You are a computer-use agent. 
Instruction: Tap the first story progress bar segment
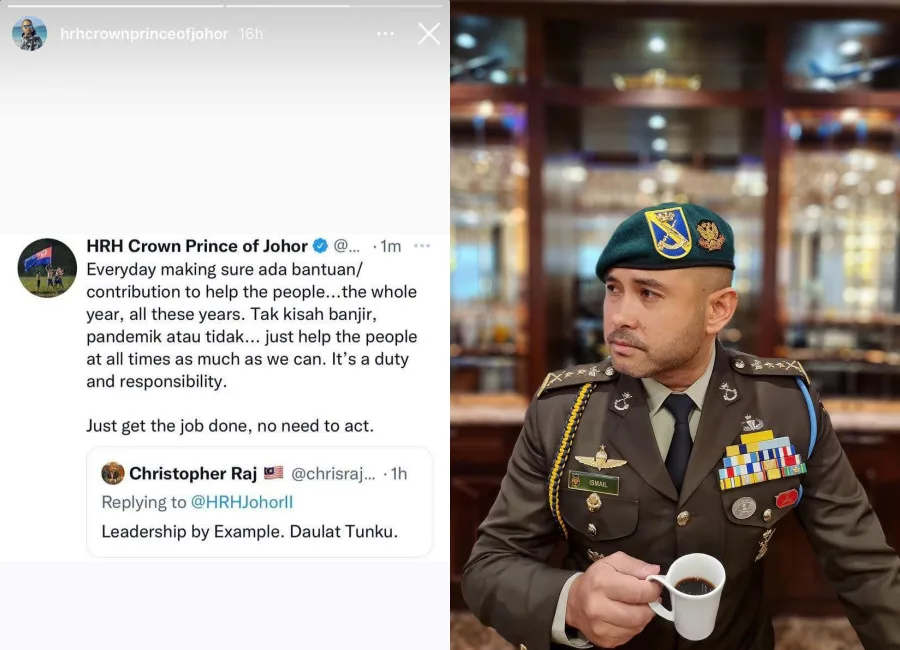coord(115,6)
